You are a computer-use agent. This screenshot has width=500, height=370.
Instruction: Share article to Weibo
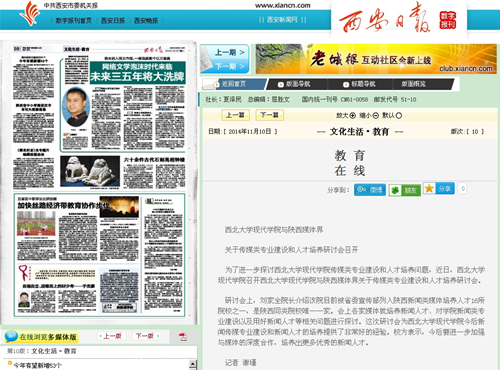click(x=370, y=190)
